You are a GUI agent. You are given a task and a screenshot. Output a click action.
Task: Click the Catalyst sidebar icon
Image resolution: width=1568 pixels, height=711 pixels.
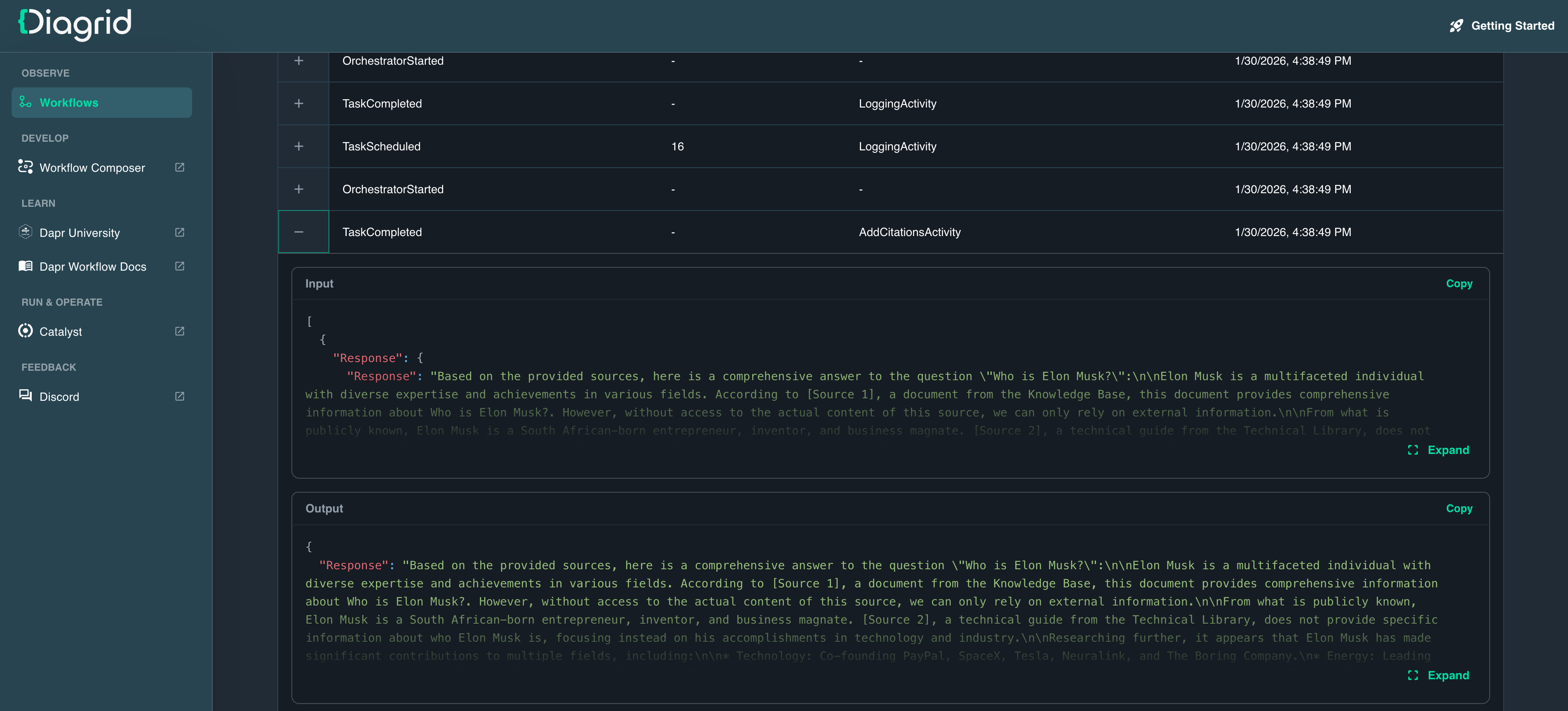[26, 331]
